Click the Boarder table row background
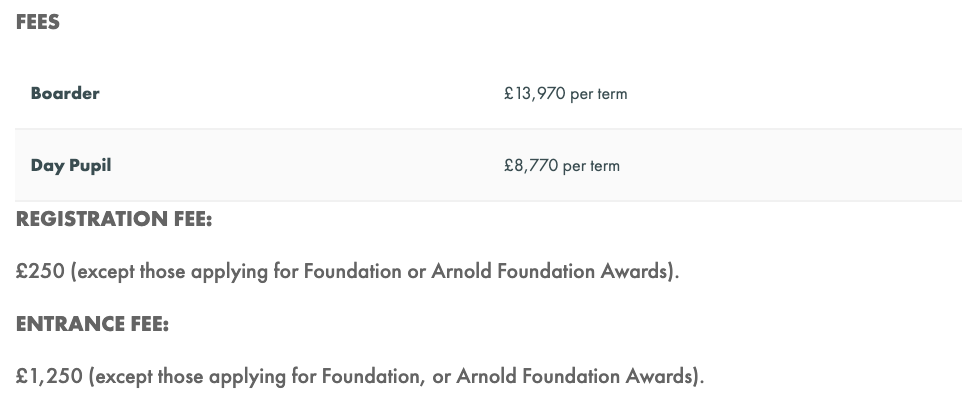 tap(489, 94)
